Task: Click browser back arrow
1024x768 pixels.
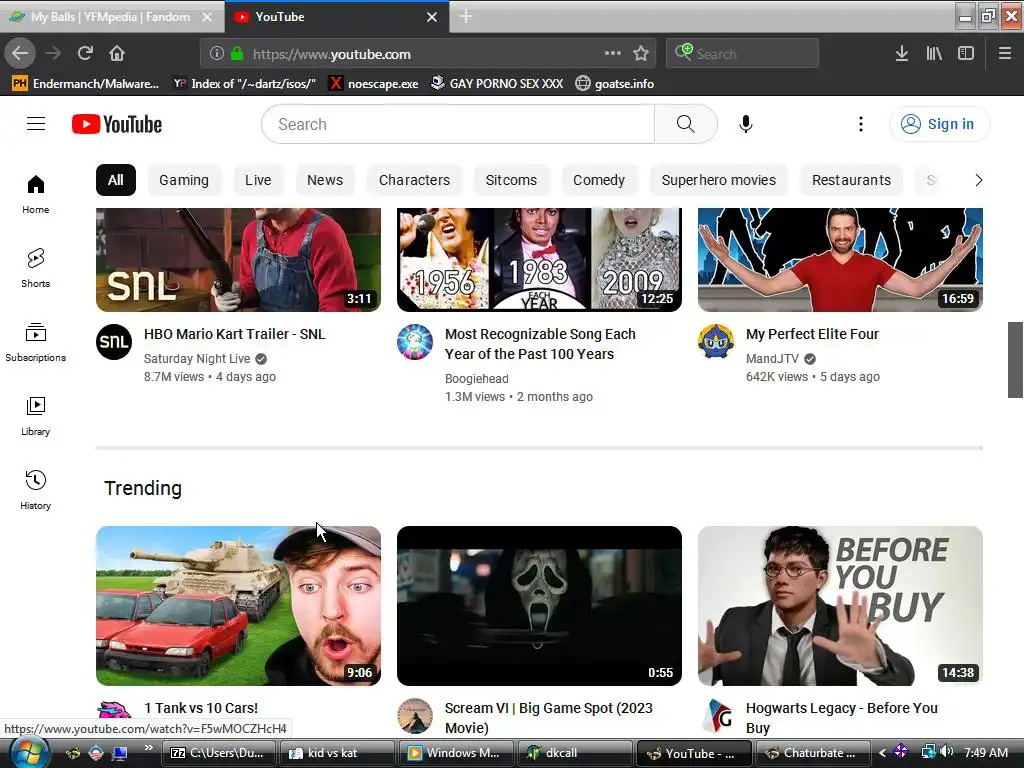Action: (20, 54)
